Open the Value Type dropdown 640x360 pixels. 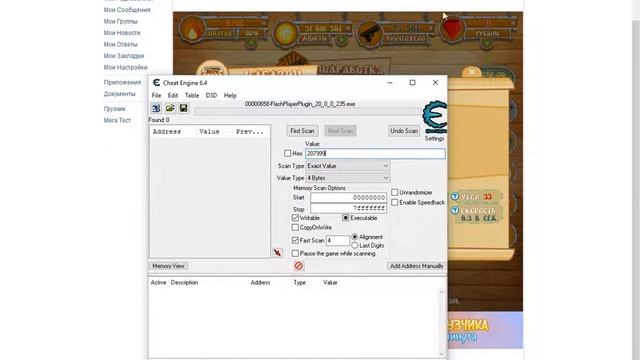[348, 178]
